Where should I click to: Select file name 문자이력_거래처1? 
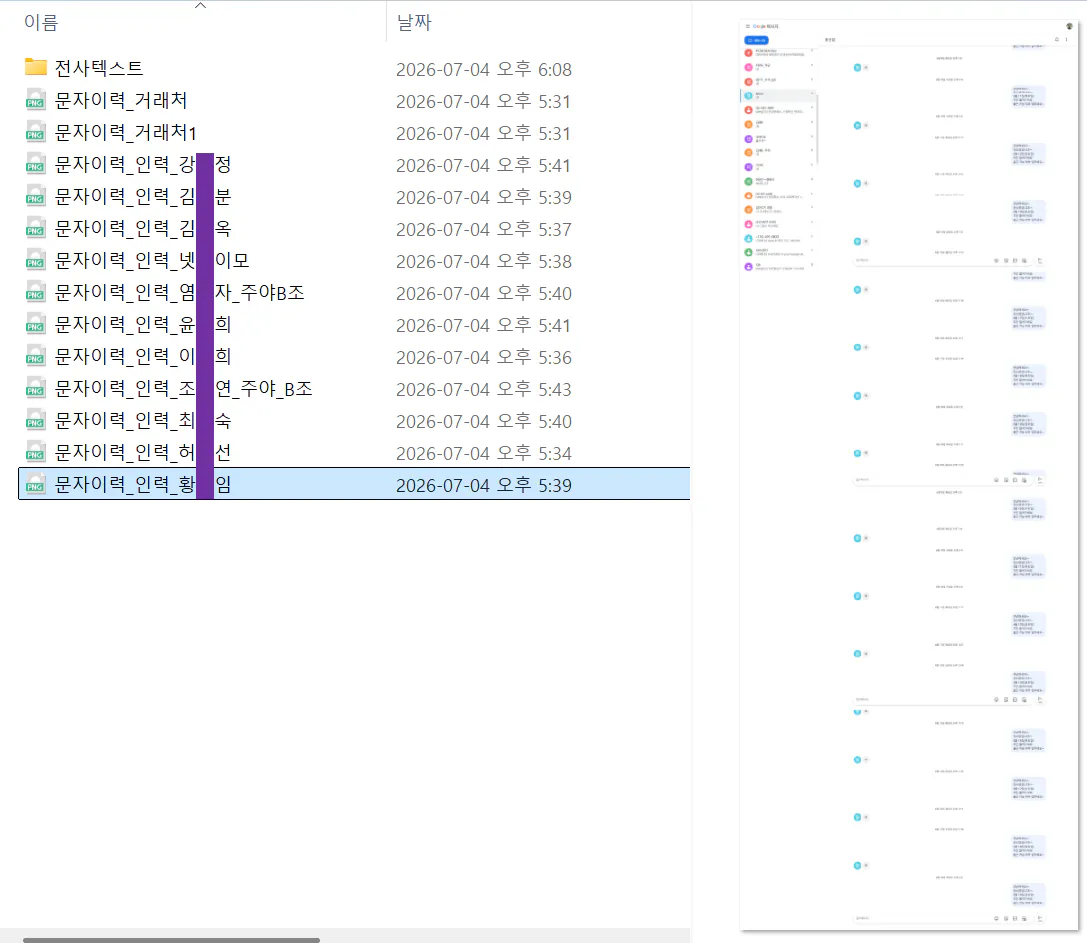[x=125, y=132]
